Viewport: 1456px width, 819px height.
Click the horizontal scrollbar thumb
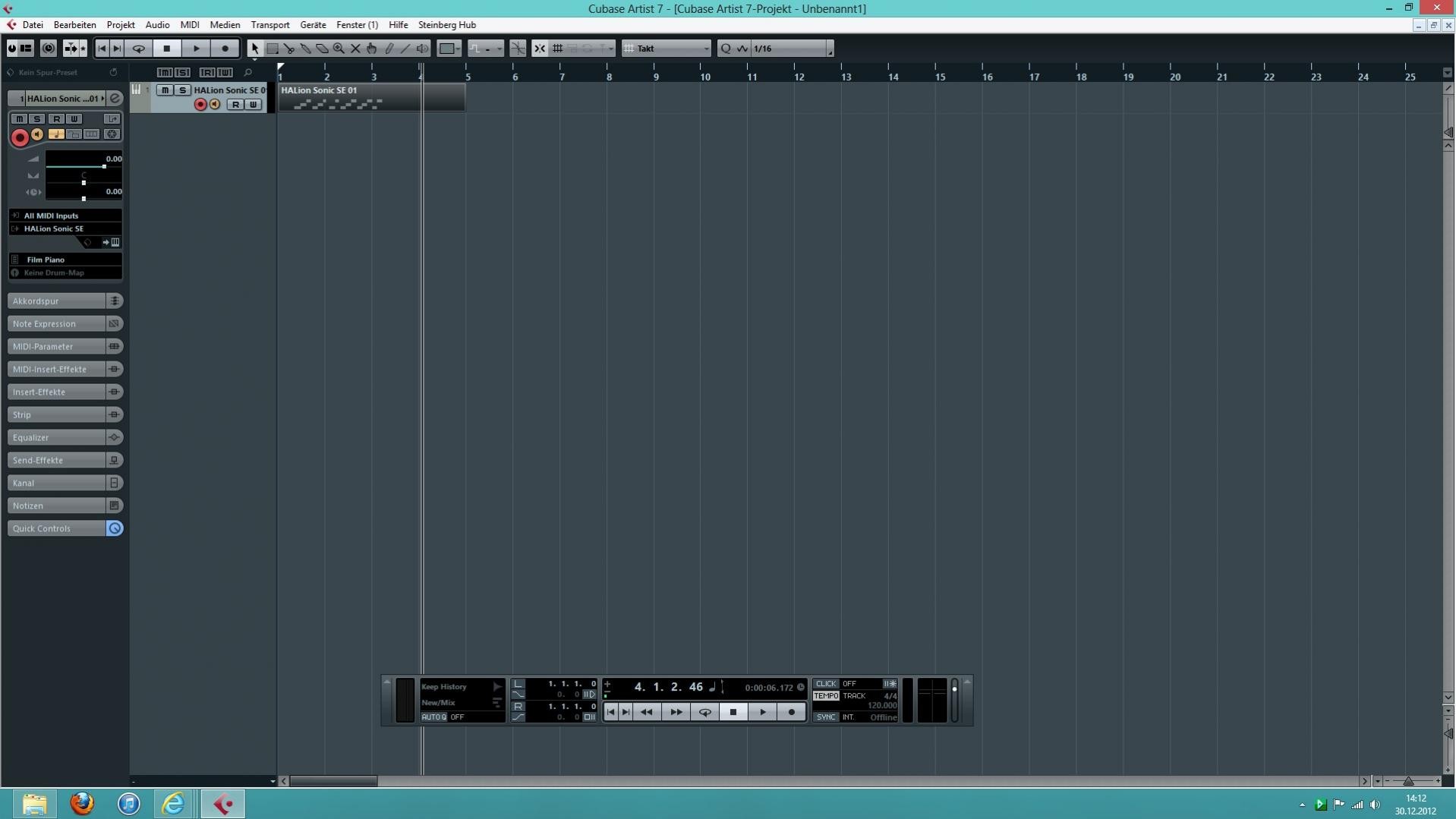333,781
